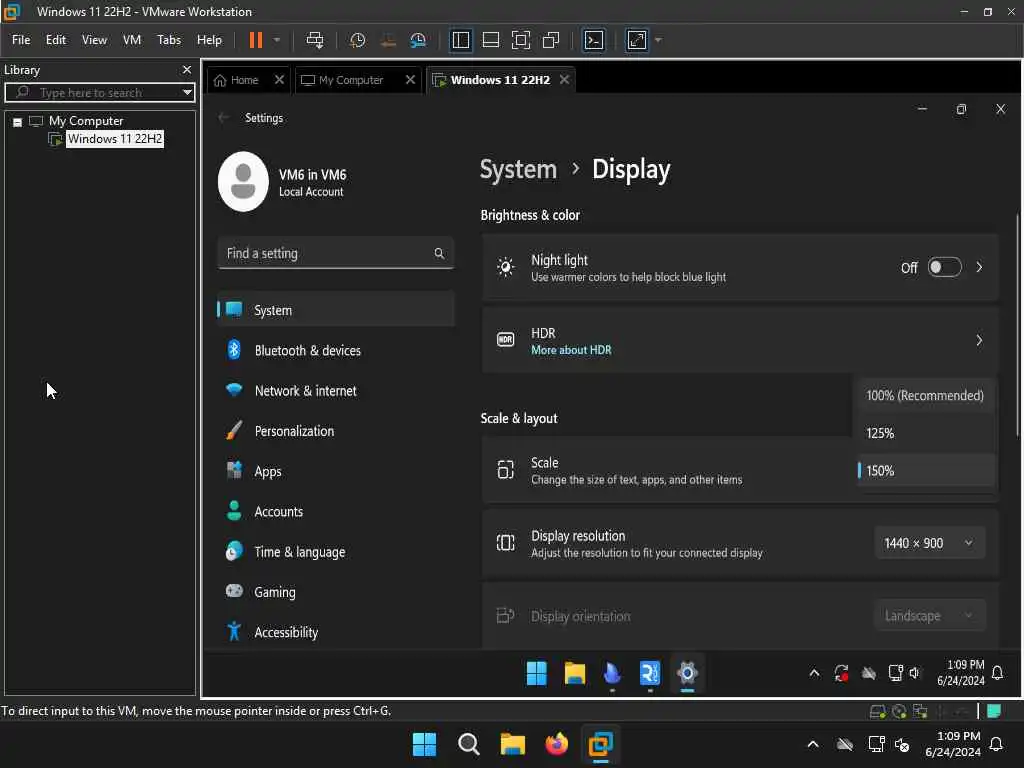Viewport: 1024px width, 768px height.
Task: Open Time & language settings
Action: click(x=336, y=552)
